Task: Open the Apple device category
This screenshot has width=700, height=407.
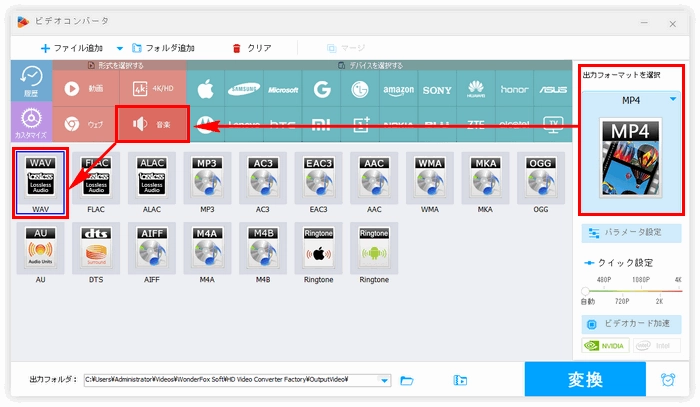Action: point(206,89)
